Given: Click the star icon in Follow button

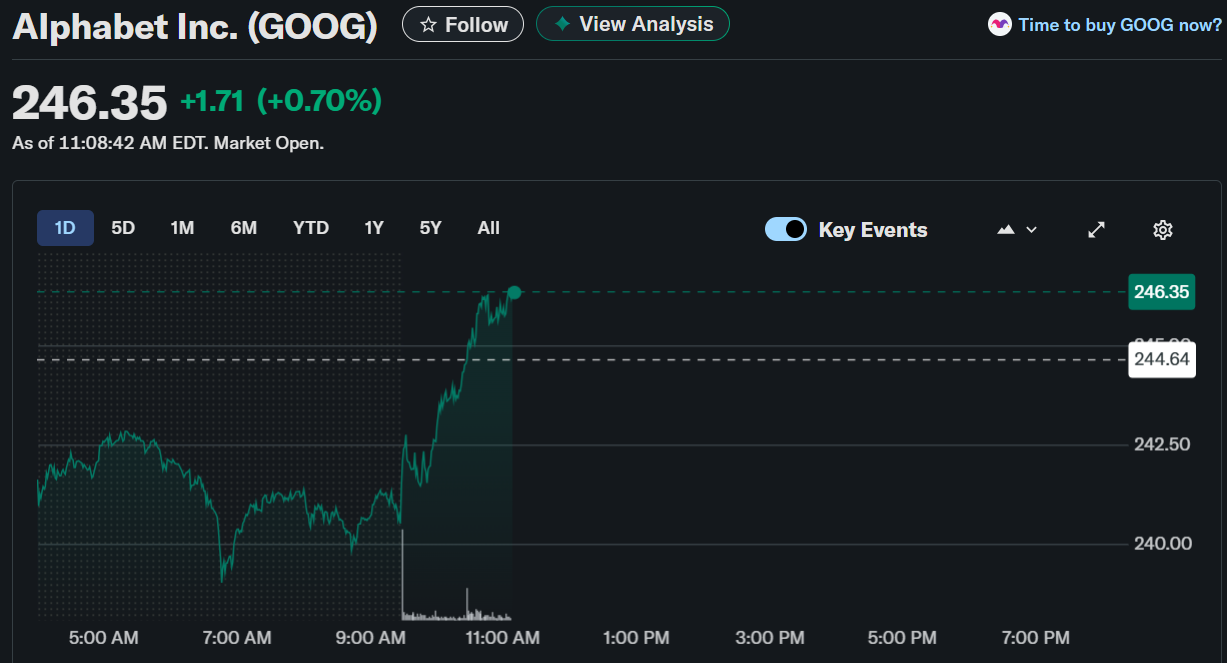Looking at the screenshot, I should pos(428,25).
